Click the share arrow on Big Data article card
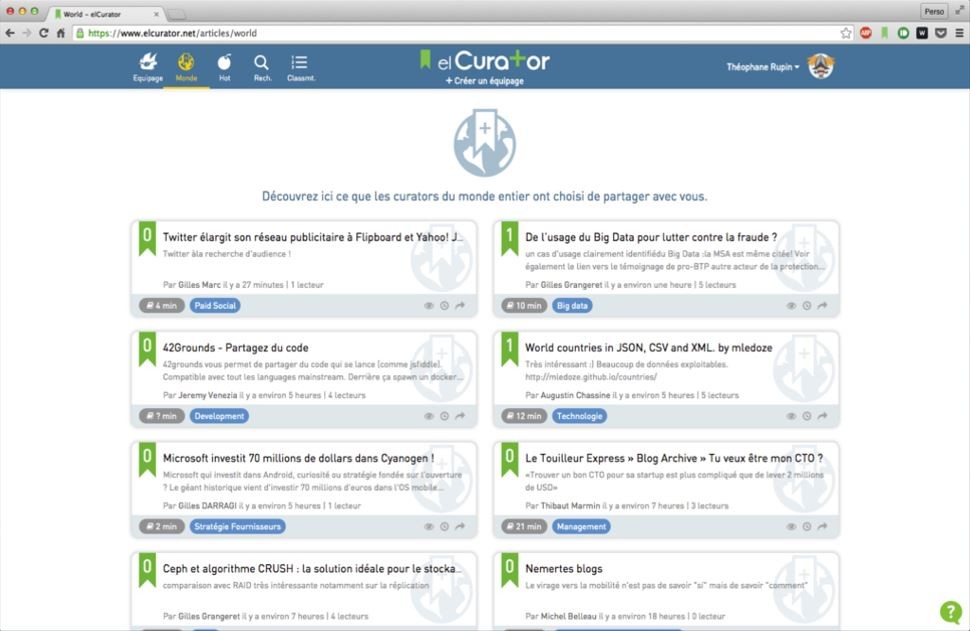Image resolution: width=970 pixels, height=631 pixels. [x=823, y=306]
